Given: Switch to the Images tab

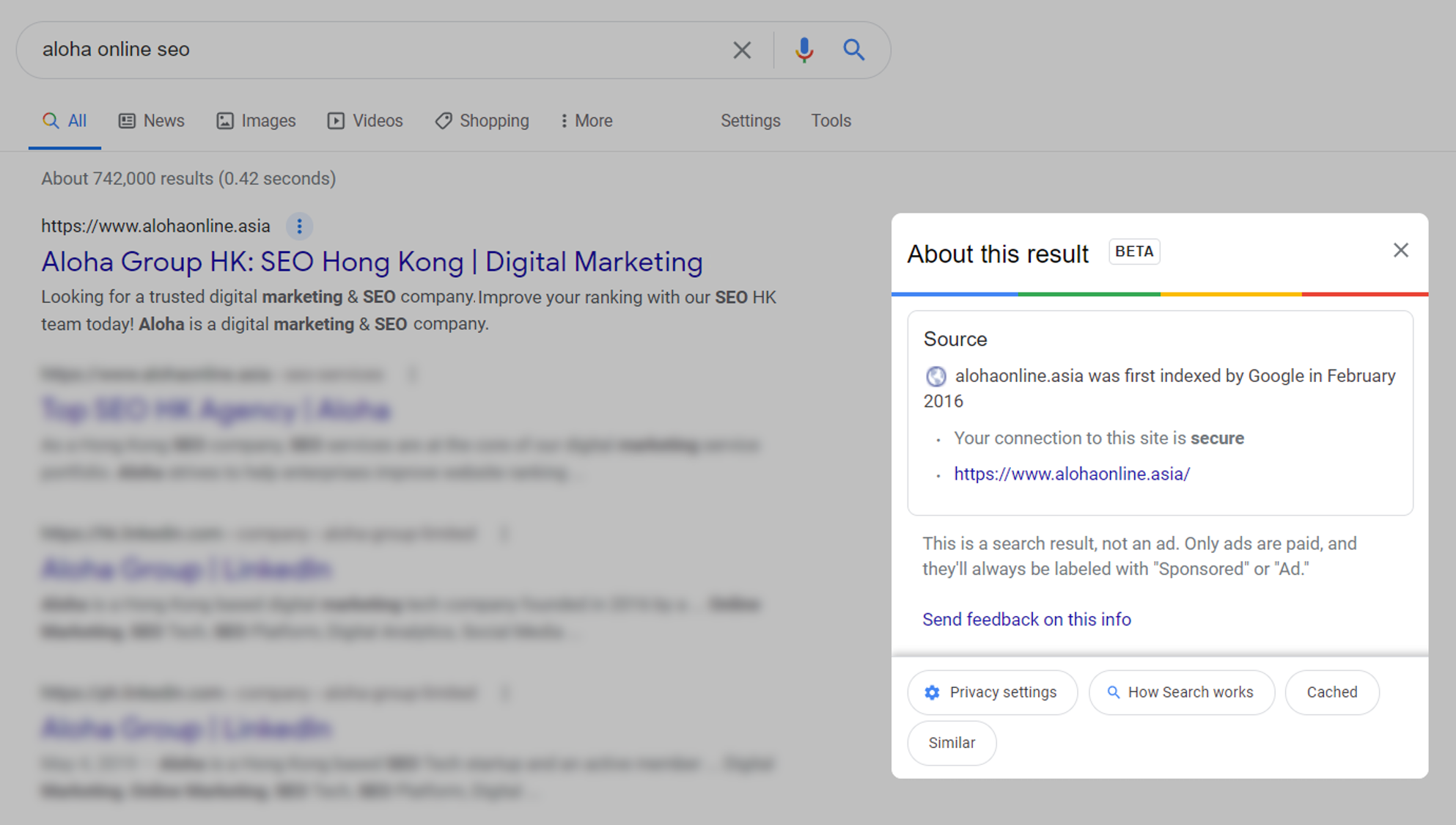Looking at the screenshot, I should click(x=256, y=121).
